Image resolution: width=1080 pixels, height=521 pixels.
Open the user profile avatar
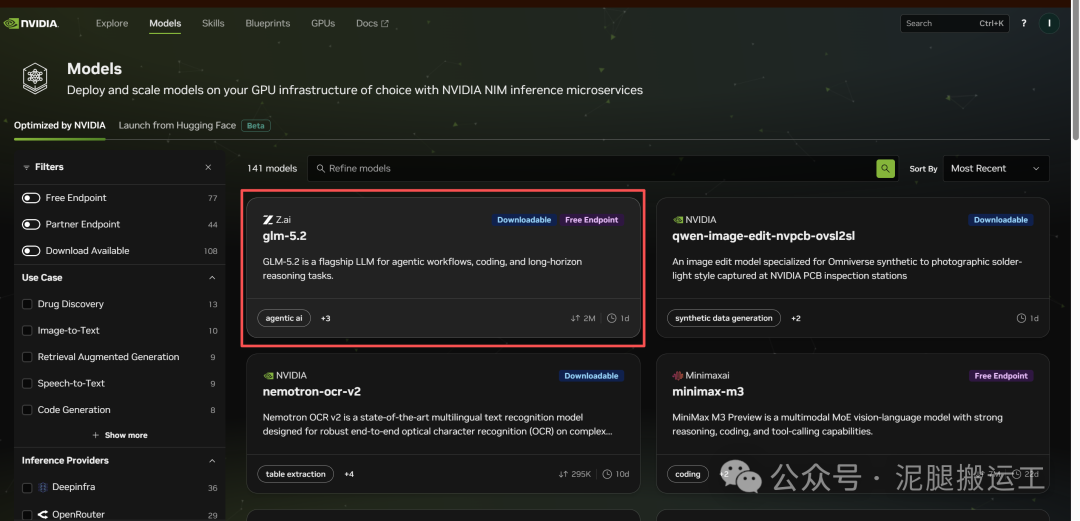click(x=1049, y=23)
